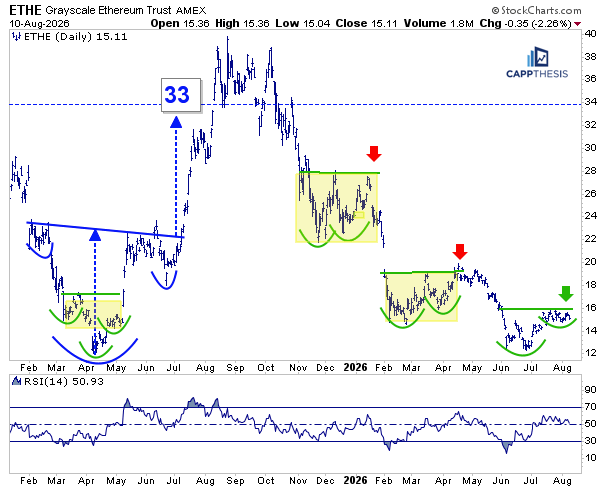The height and width of the screenshot is (488, 603).
Task: Click the 2026 year label under RSI panel
Action: 356,481
